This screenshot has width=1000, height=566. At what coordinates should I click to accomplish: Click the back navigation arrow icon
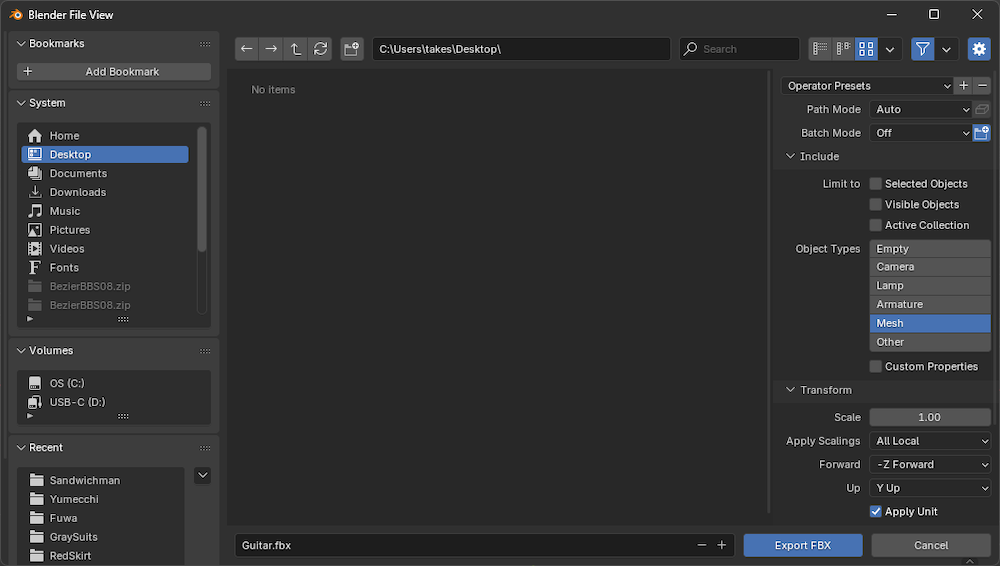[x=247, y=49]
